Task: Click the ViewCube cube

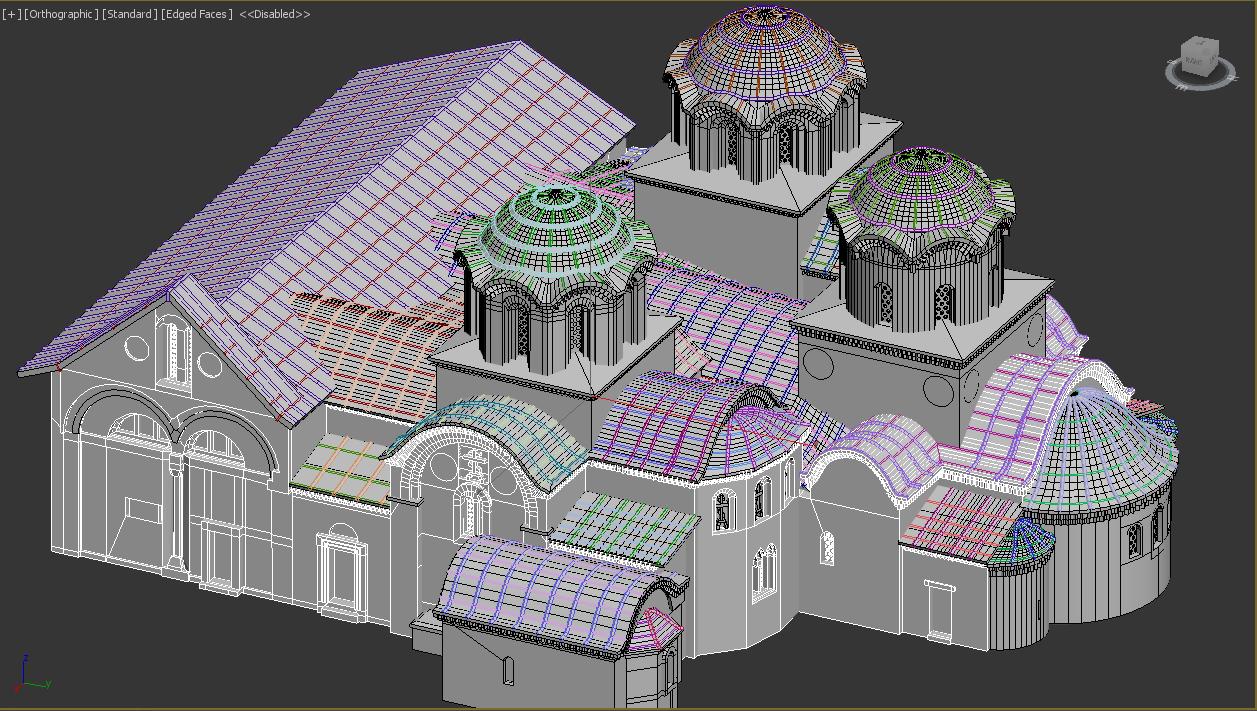Action: pyautogui.click(x=1198, y=58)
